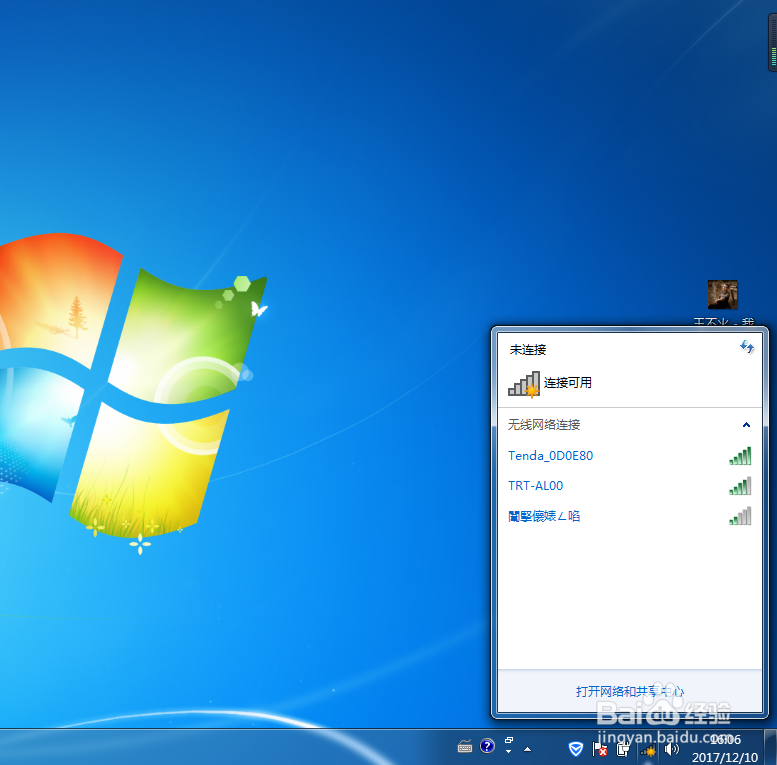Open 打开网络和共享中心 link
The image size is (777, 765).
[629, 691]
